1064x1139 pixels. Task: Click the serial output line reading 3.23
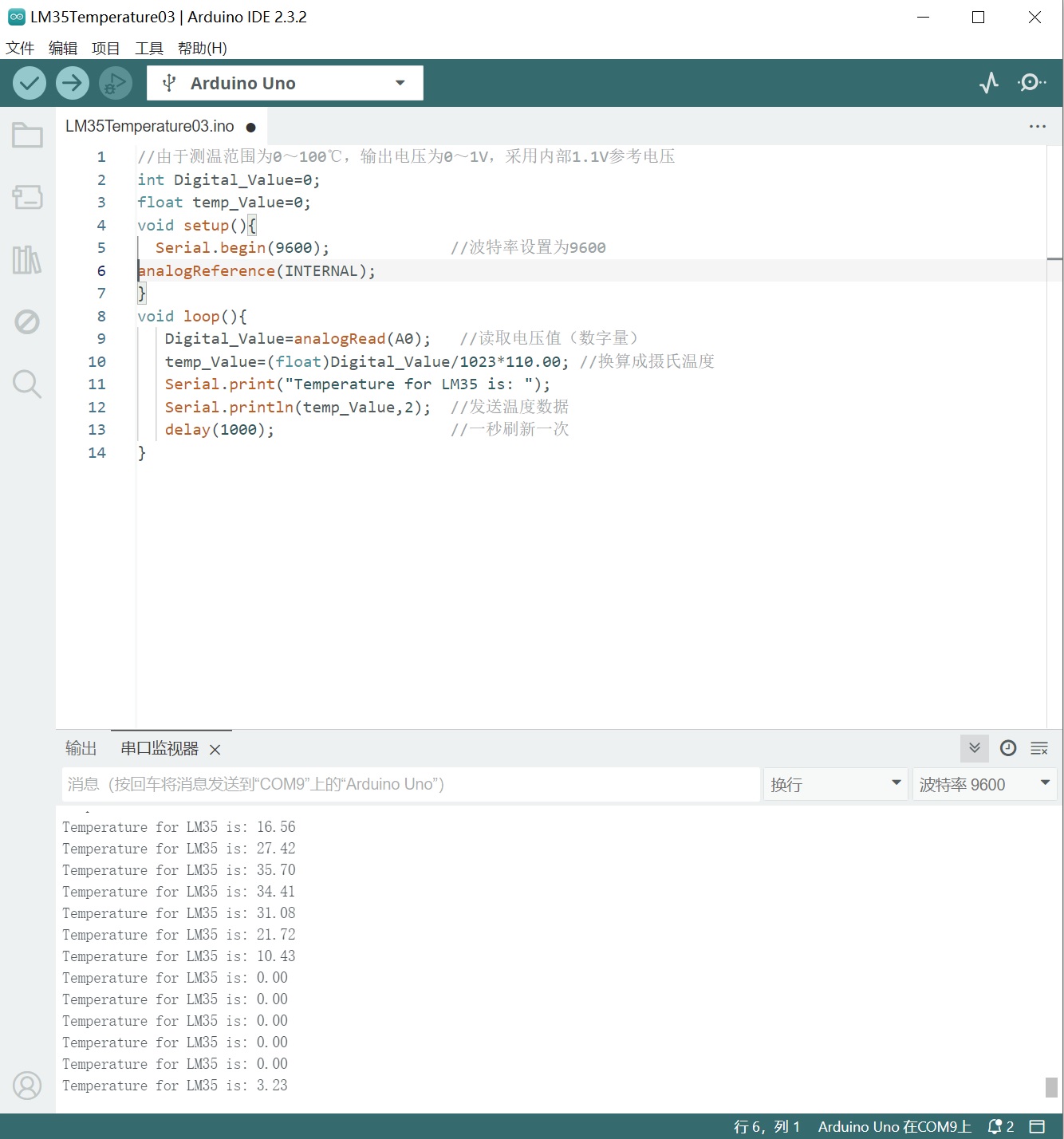[175, 1085]
